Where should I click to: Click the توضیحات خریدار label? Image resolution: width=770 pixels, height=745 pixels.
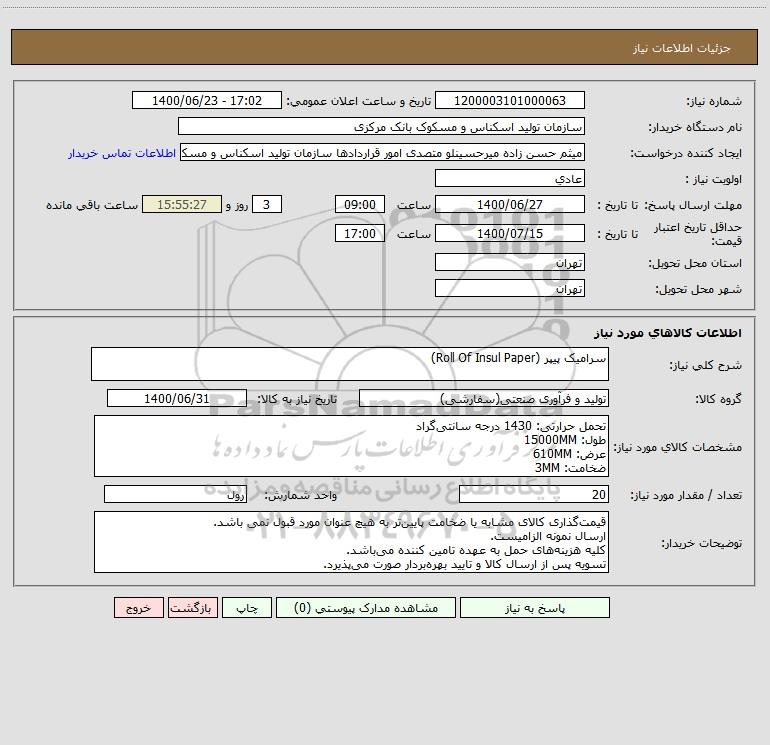pos(701,544)
